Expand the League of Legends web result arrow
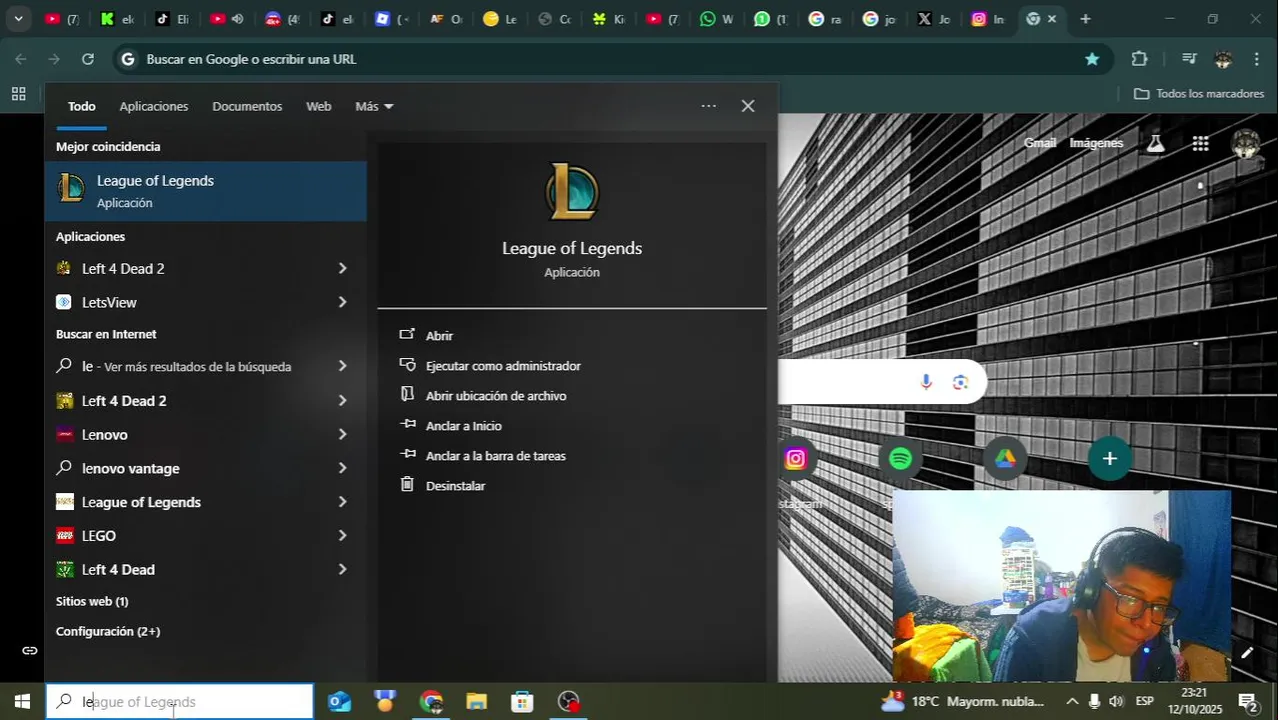This screenshot has width=1278, height=720. [x=342, y=502]
